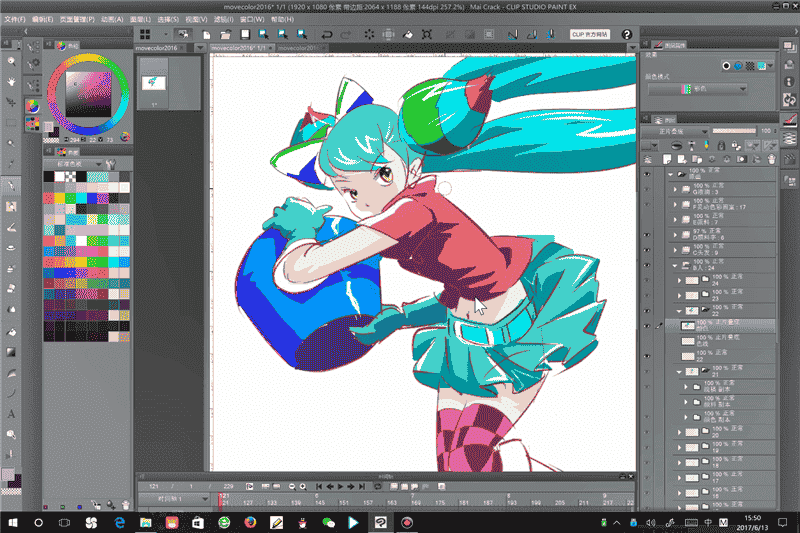
Task: Open Firefox from the Windows taskbar
Action: tap(250, 522)
